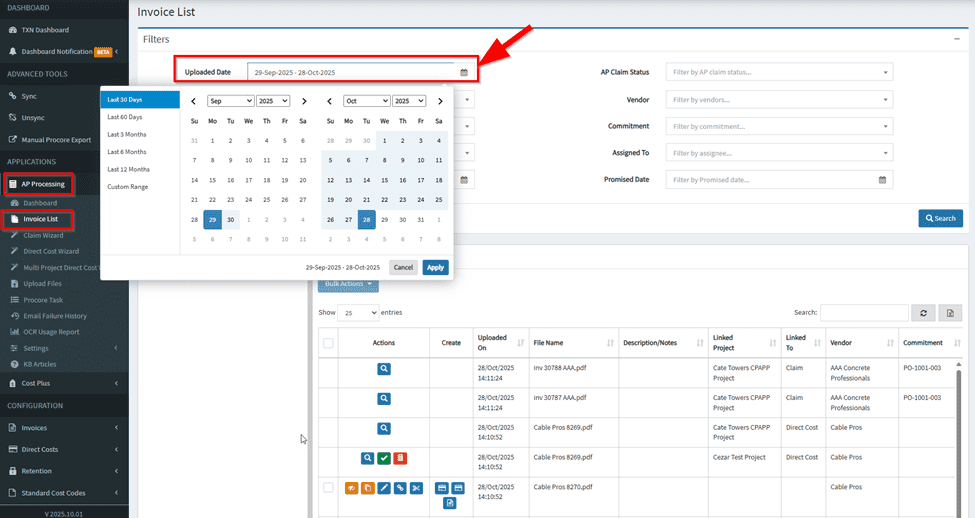Viewport: 975px width, 518px height.
Task: Tick the select-all checkbox in table header
Action: point(328,343)
